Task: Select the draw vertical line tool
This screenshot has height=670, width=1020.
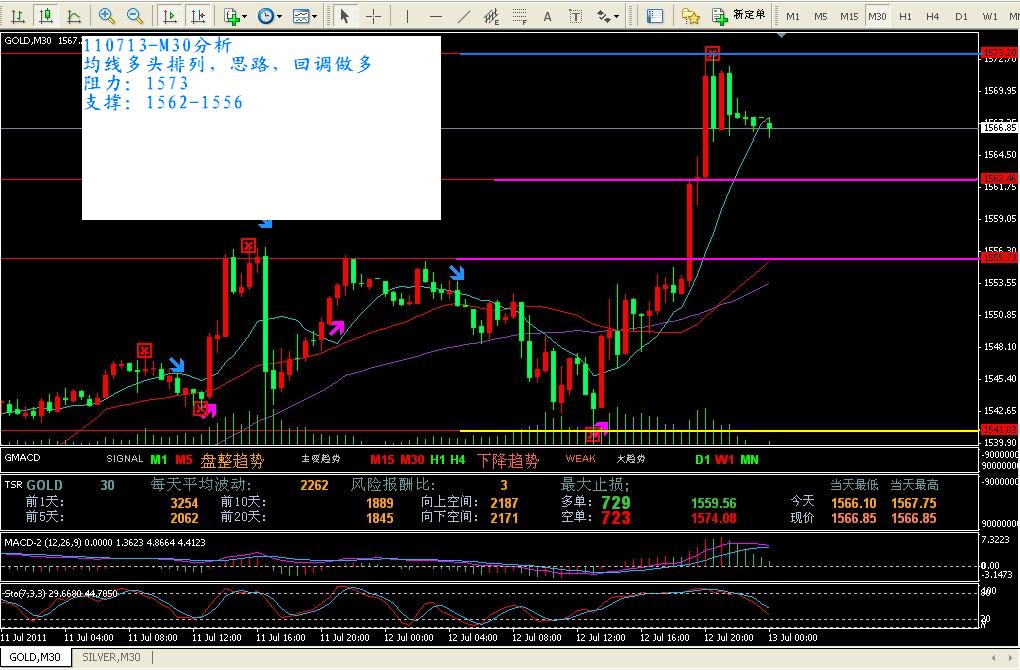Action: [x=408, y=16]
